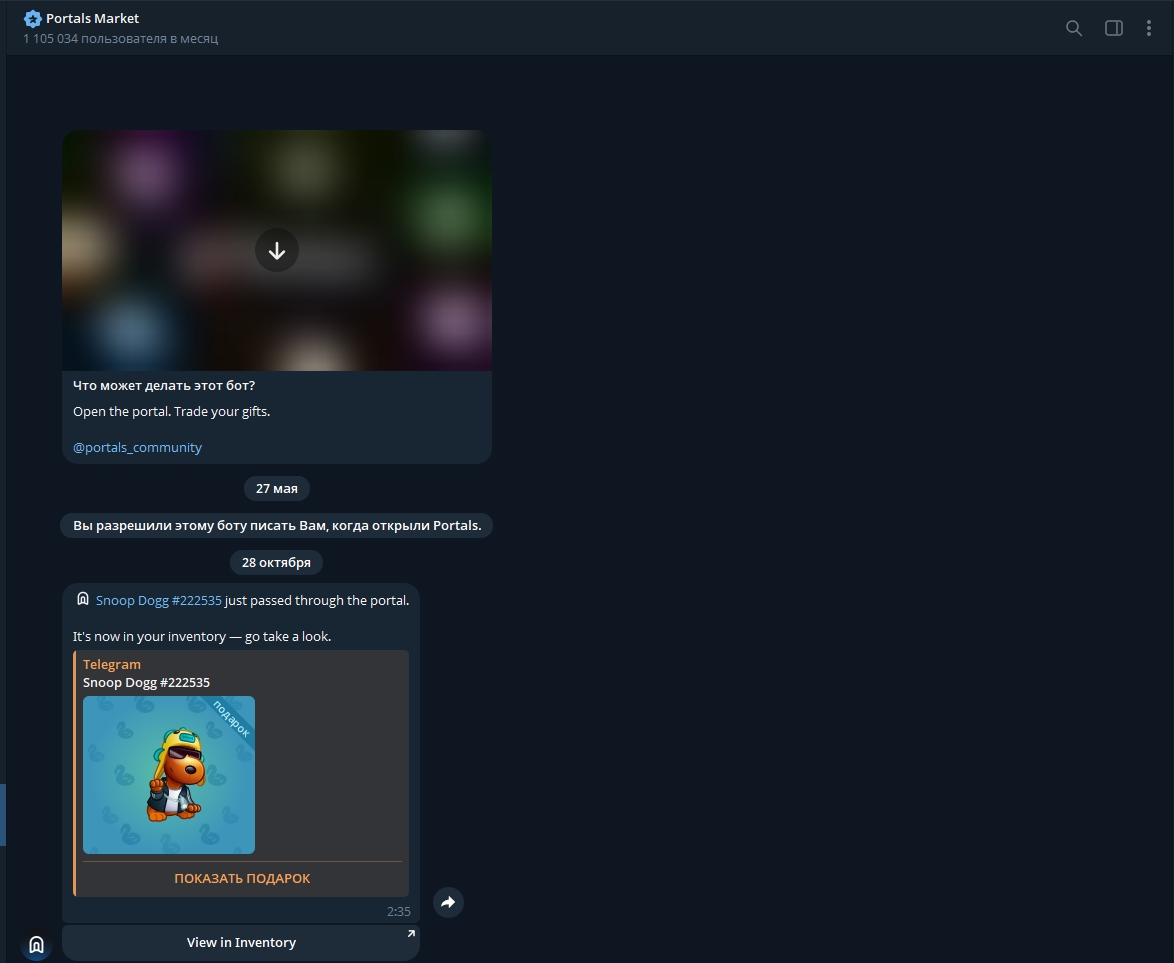Toggle the right side info panel
Viewport: 1174px width, 963px height.
[x=1113, y=28]
